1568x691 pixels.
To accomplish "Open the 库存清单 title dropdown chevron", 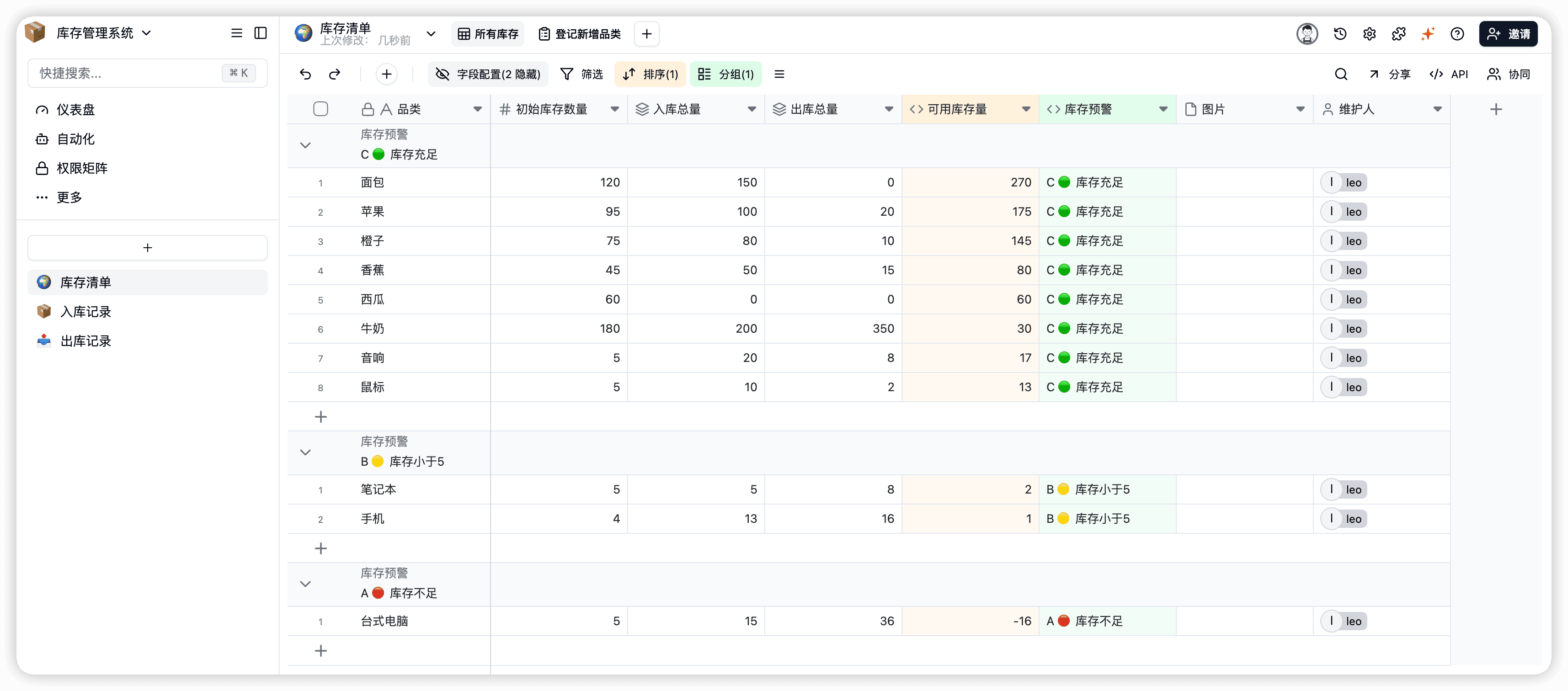I will click(x=431, y=34).
